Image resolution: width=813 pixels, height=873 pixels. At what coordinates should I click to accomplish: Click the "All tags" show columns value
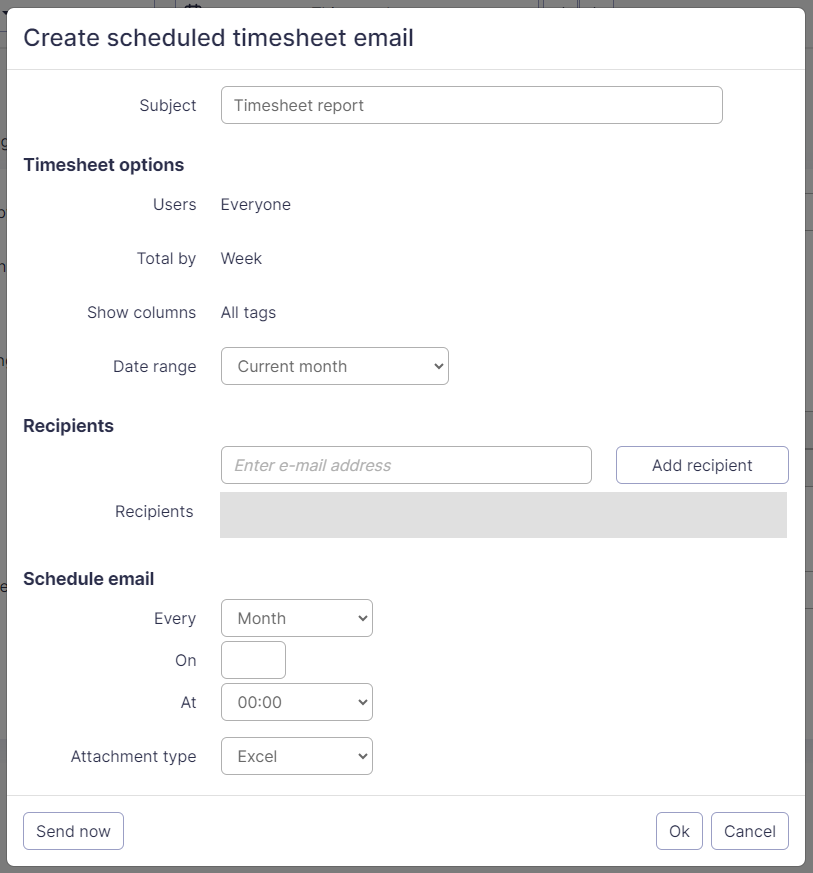click(x=248, y=313)
